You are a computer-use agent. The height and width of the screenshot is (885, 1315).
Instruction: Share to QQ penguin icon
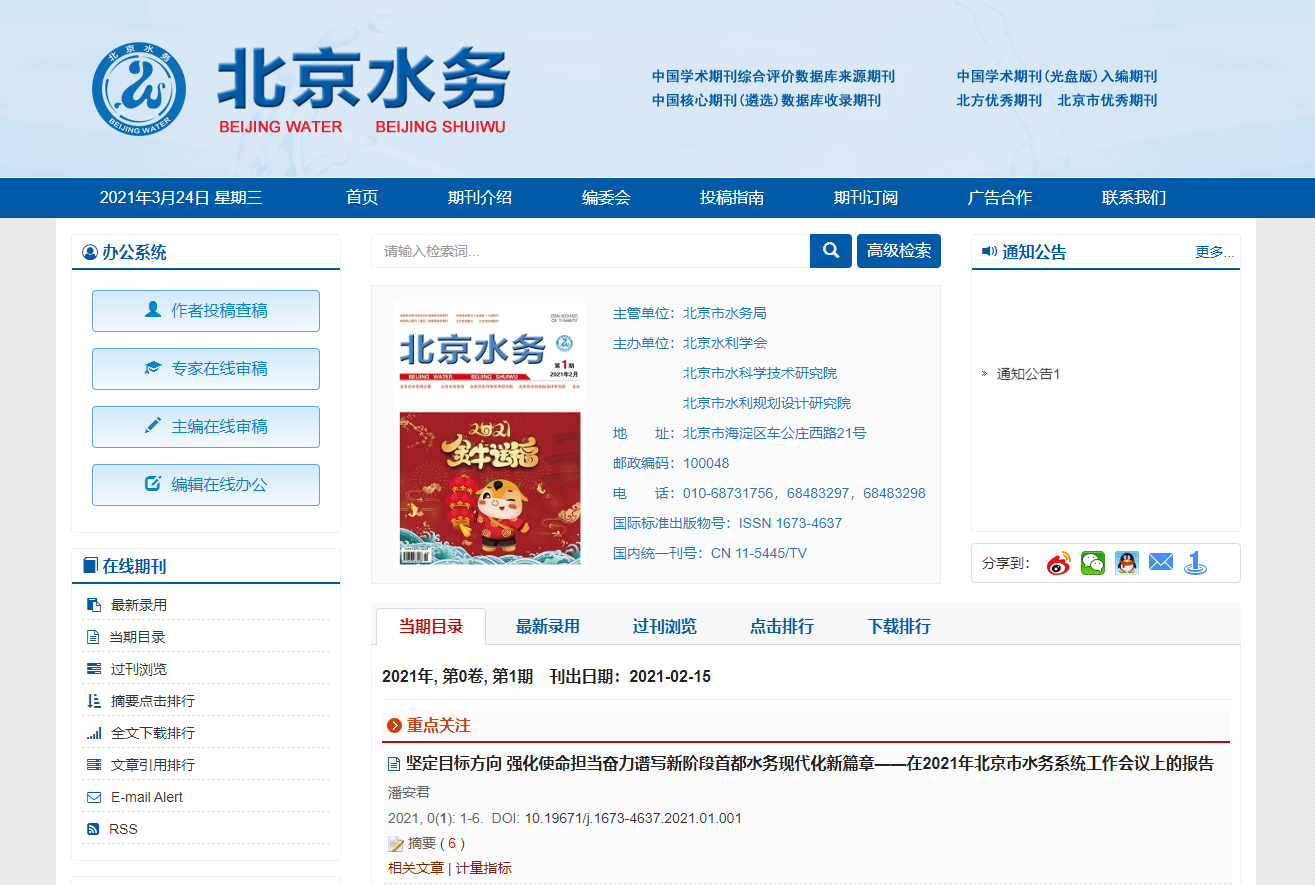(x=1127, y=563)
